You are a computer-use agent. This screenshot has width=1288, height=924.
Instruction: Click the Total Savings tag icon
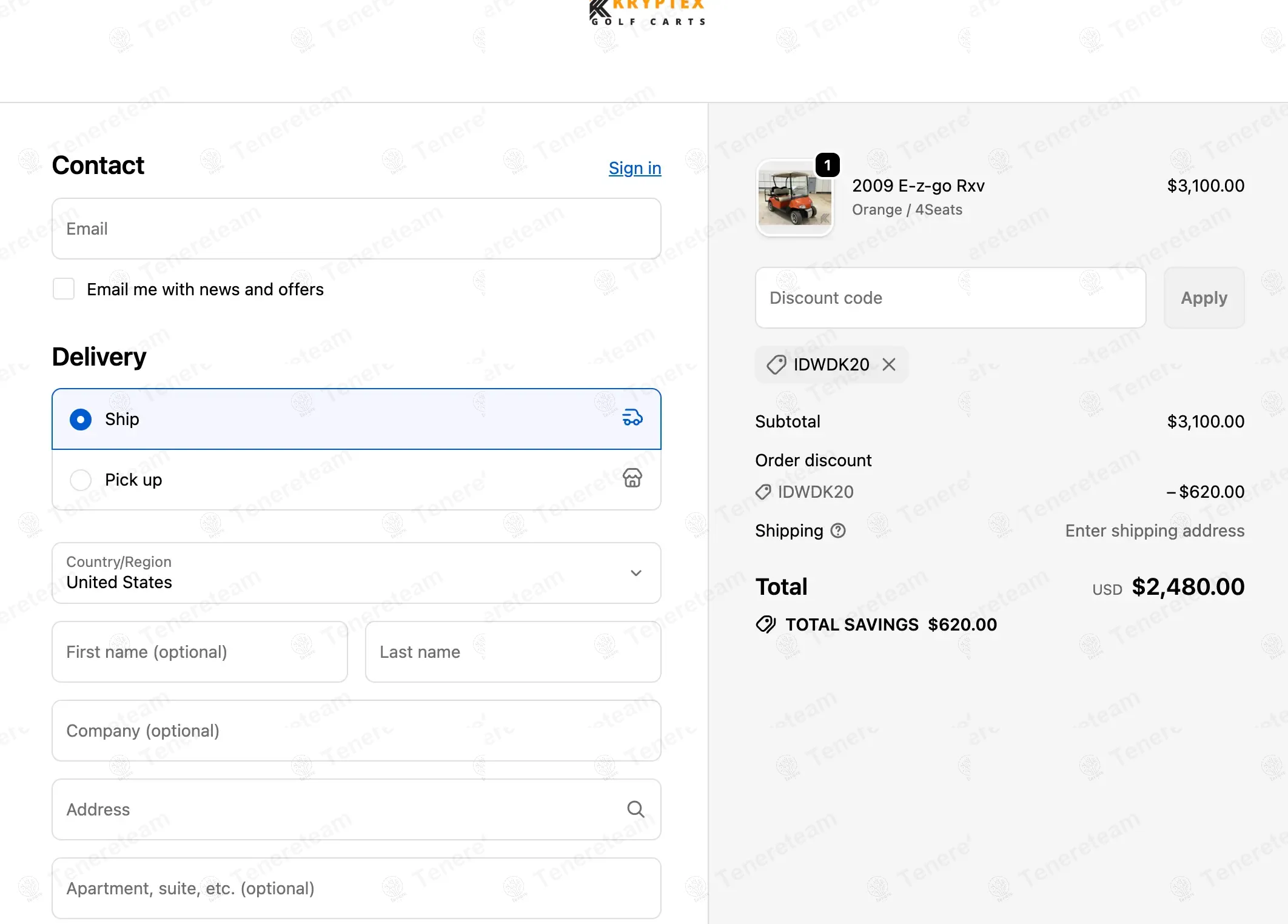766,624
